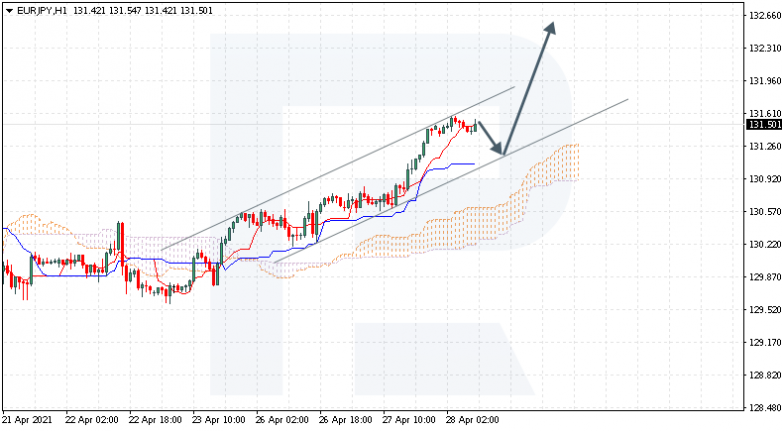This screenshot has width=782, height=431.
Task: Select price axis label 131.260
Action: click(x=765, y=146)
